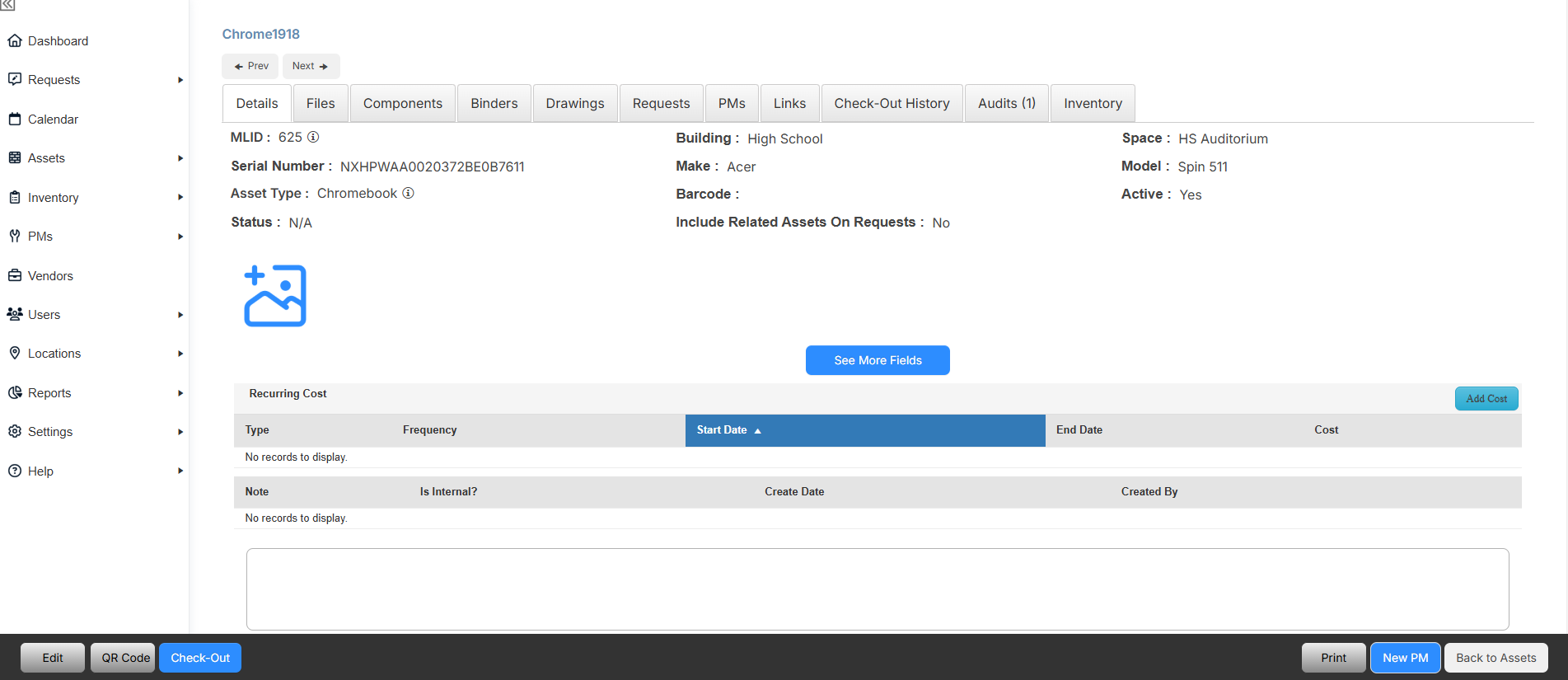Switch to the Components tab
1568x680 pixels.
tap(403, 103)
